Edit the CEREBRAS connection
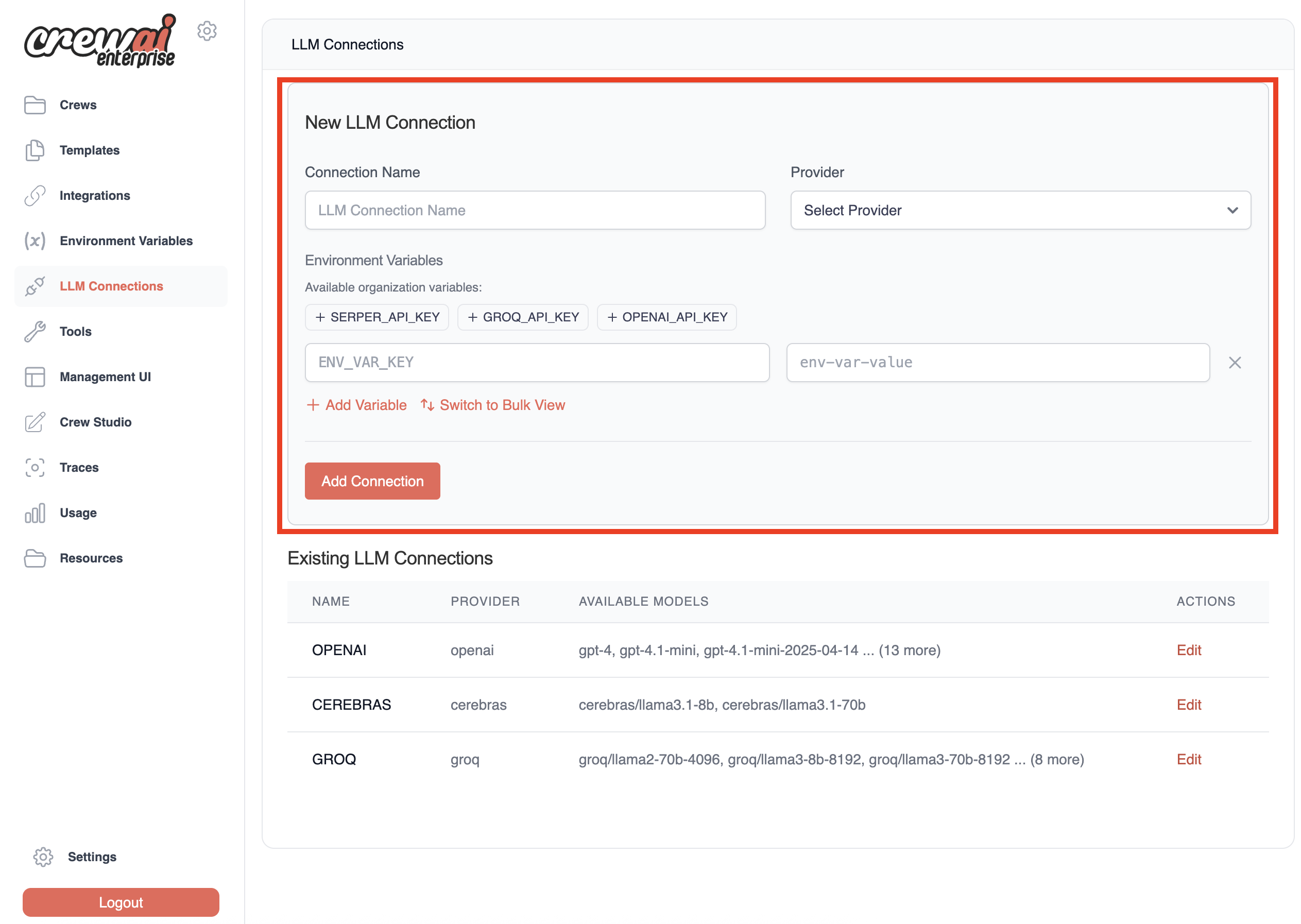 [1188, 705]
